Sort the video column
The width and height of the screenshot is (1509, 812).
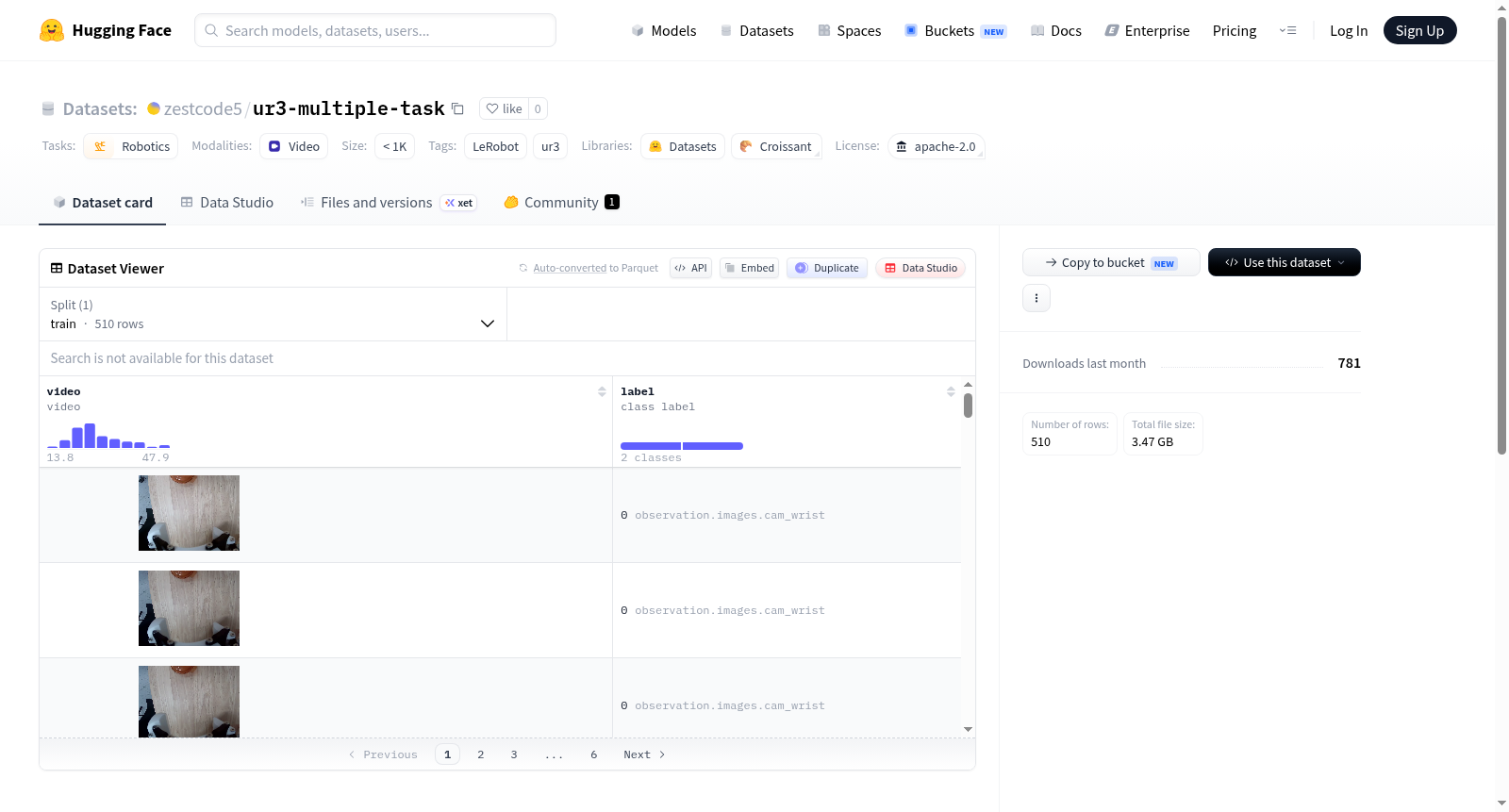point(602,391)
